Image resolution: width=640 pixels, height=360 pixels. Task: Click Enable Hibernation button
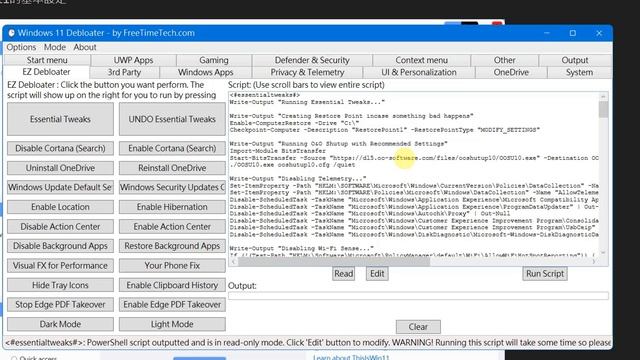click(x=172, y=207)
